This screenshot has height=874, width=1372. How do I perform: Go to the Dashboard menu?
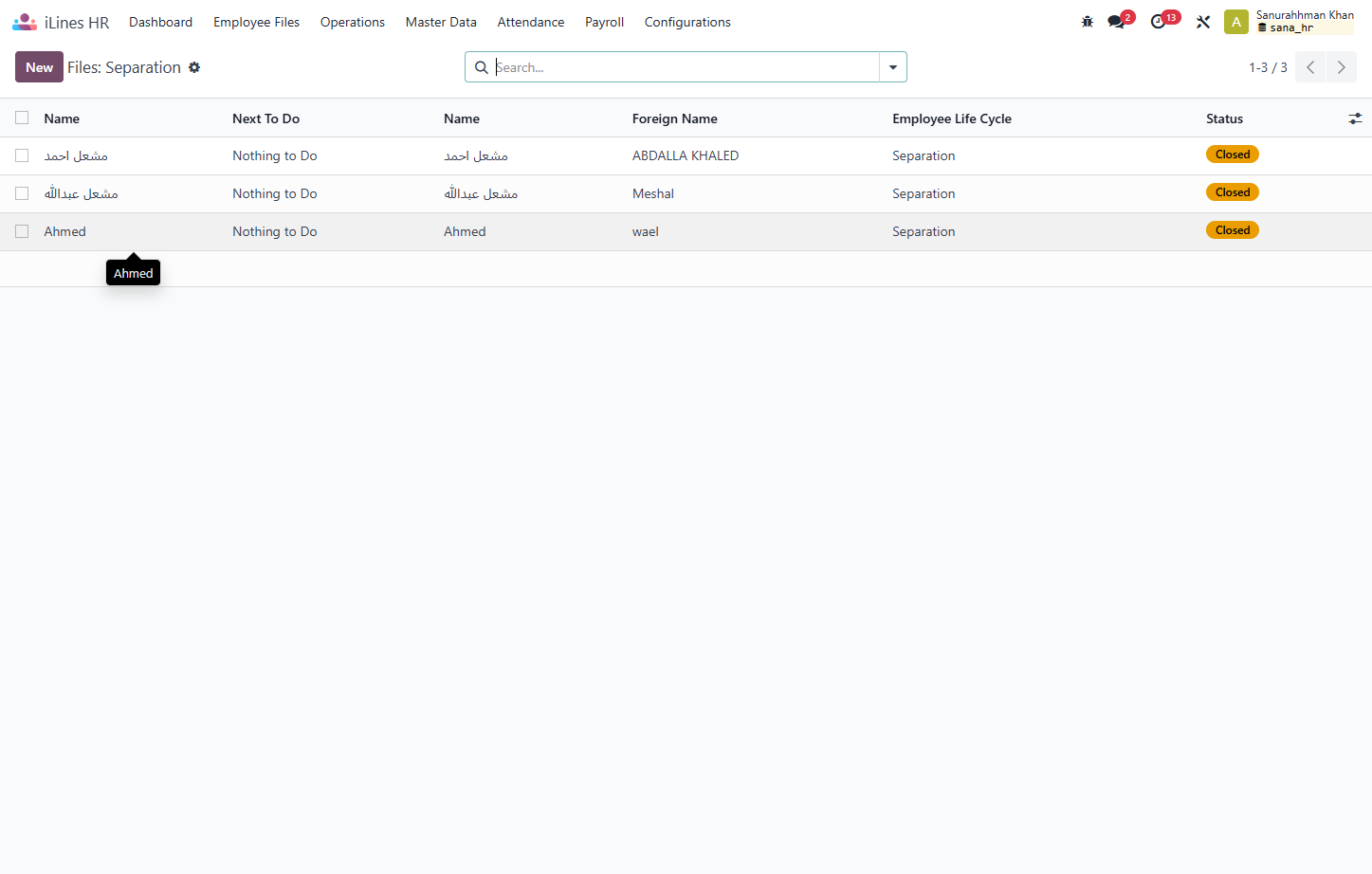point(160,22)
